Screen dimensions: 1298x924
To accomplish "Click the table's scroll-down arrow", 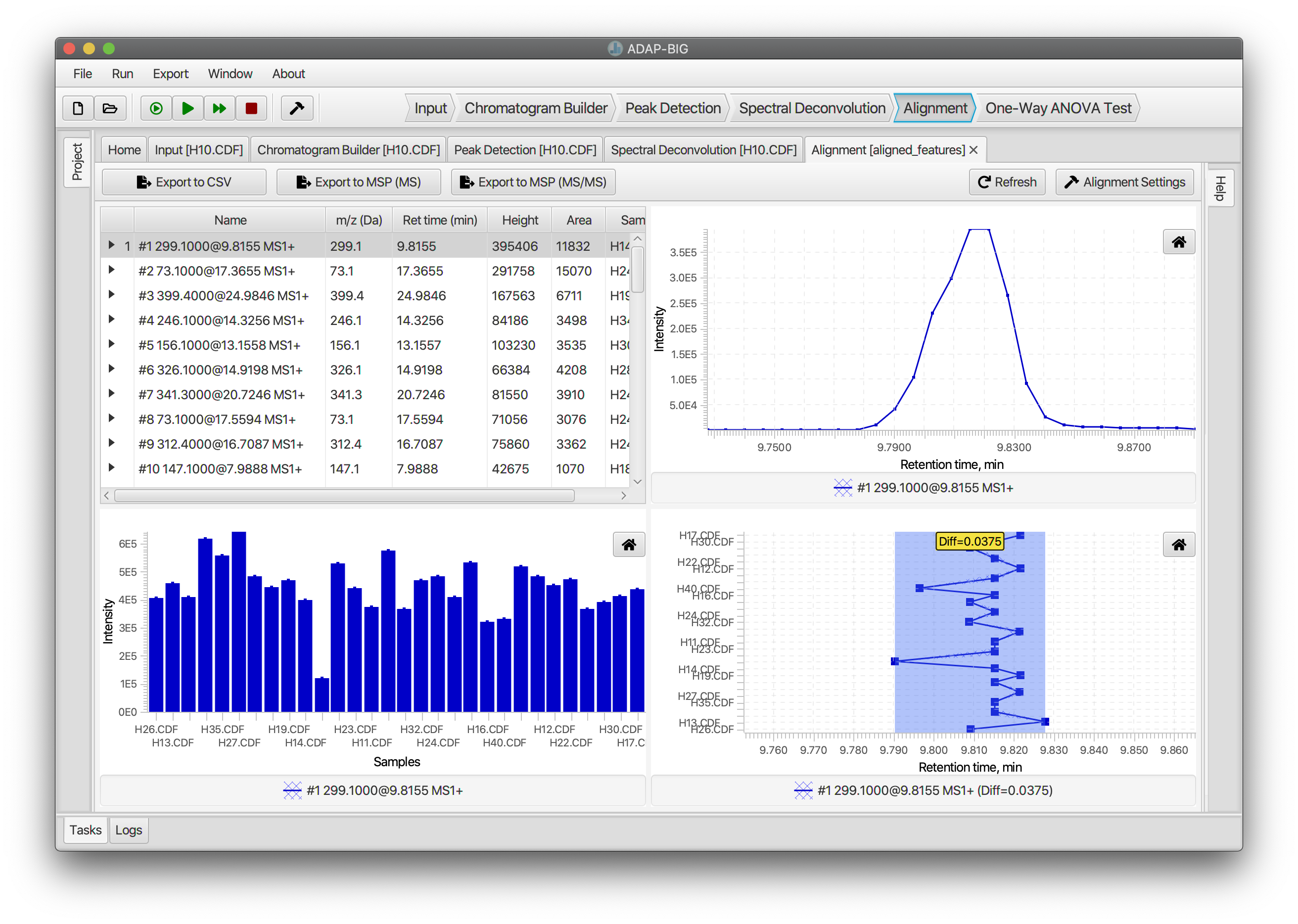I will click(637, 481).
